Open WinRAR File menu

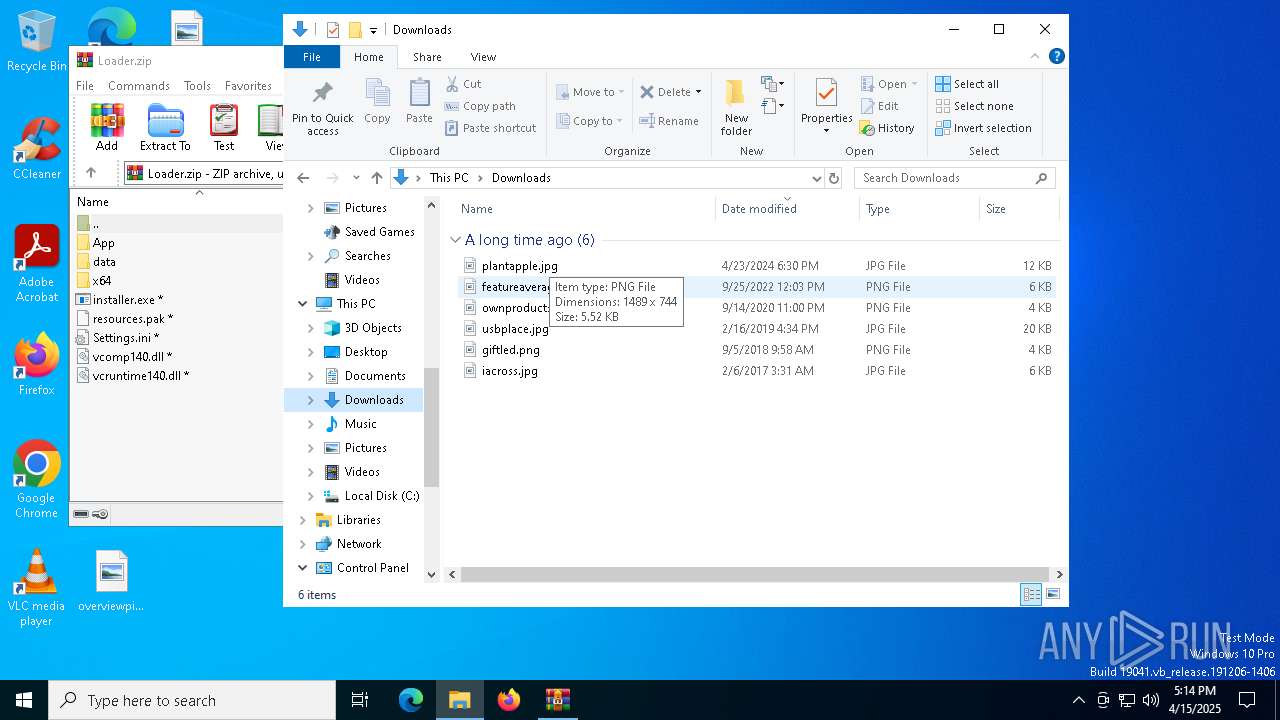(85, 86)
